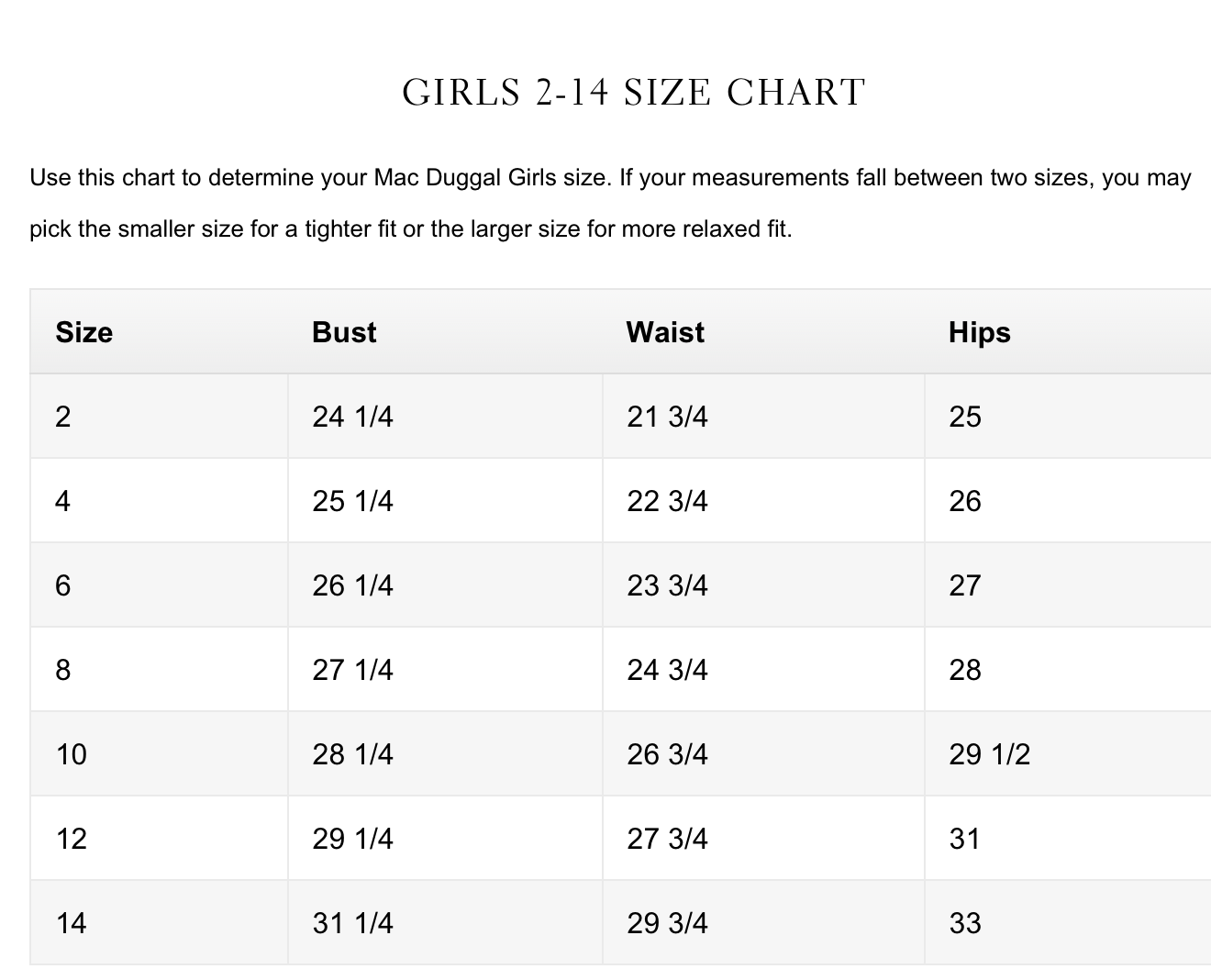Select the size 10 row label
The width and height of the screenshot is (1211, 980).
tap(71, 754)
